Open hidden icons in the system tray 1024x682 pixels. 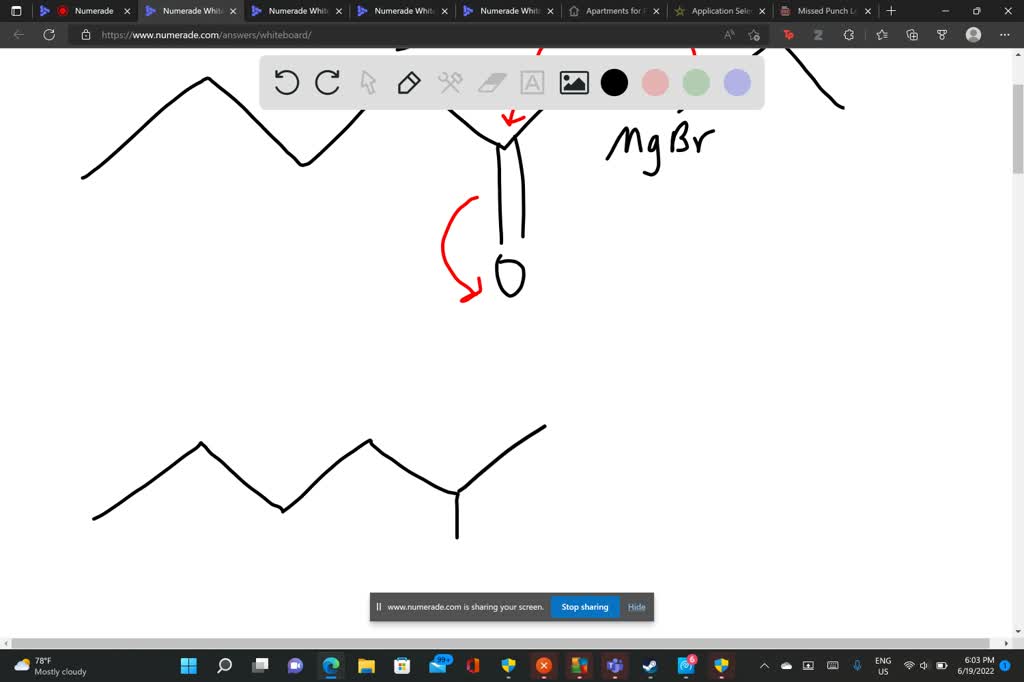click(x=764, y=665)
